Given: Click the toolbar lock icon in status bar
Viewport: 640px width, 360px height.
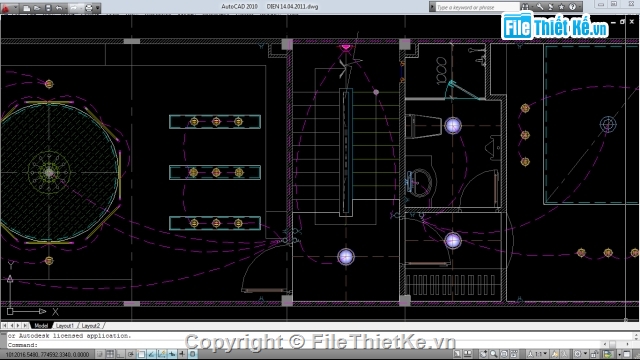Looking at the screenshot, I should [594, 353].
